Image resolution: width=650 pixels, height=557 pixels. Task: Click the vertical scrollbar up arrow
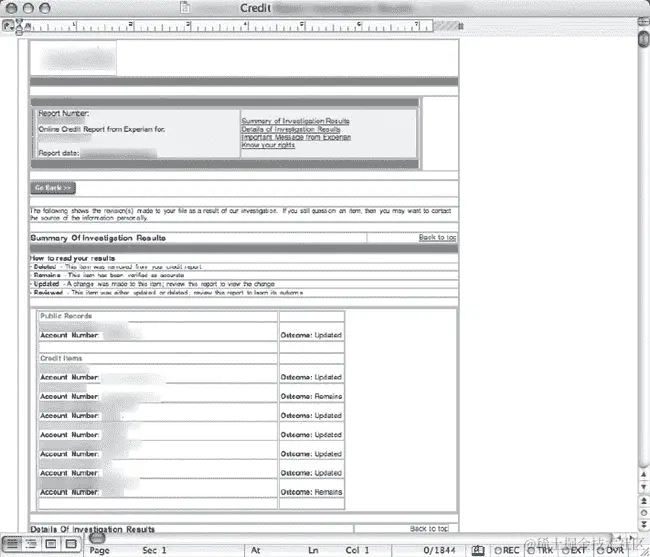pos(643,475)
